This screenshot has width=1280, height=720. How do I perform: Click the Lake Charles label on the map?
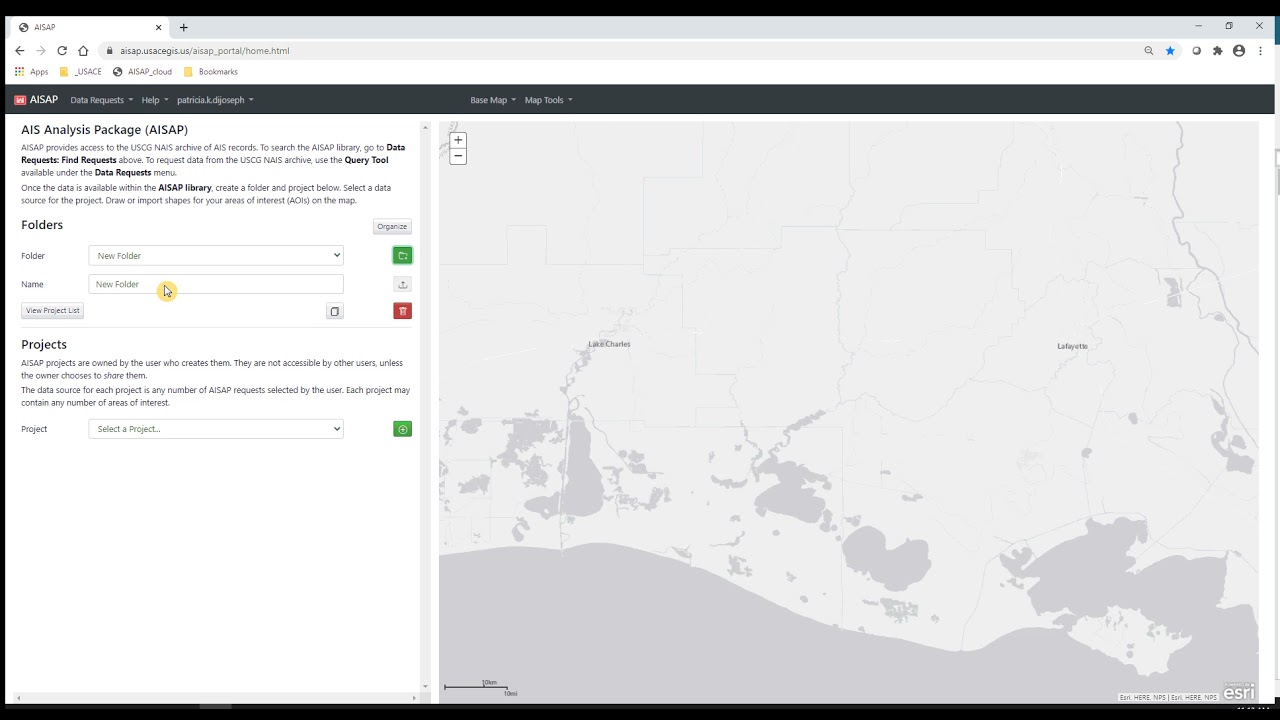[x=609, y=344]
